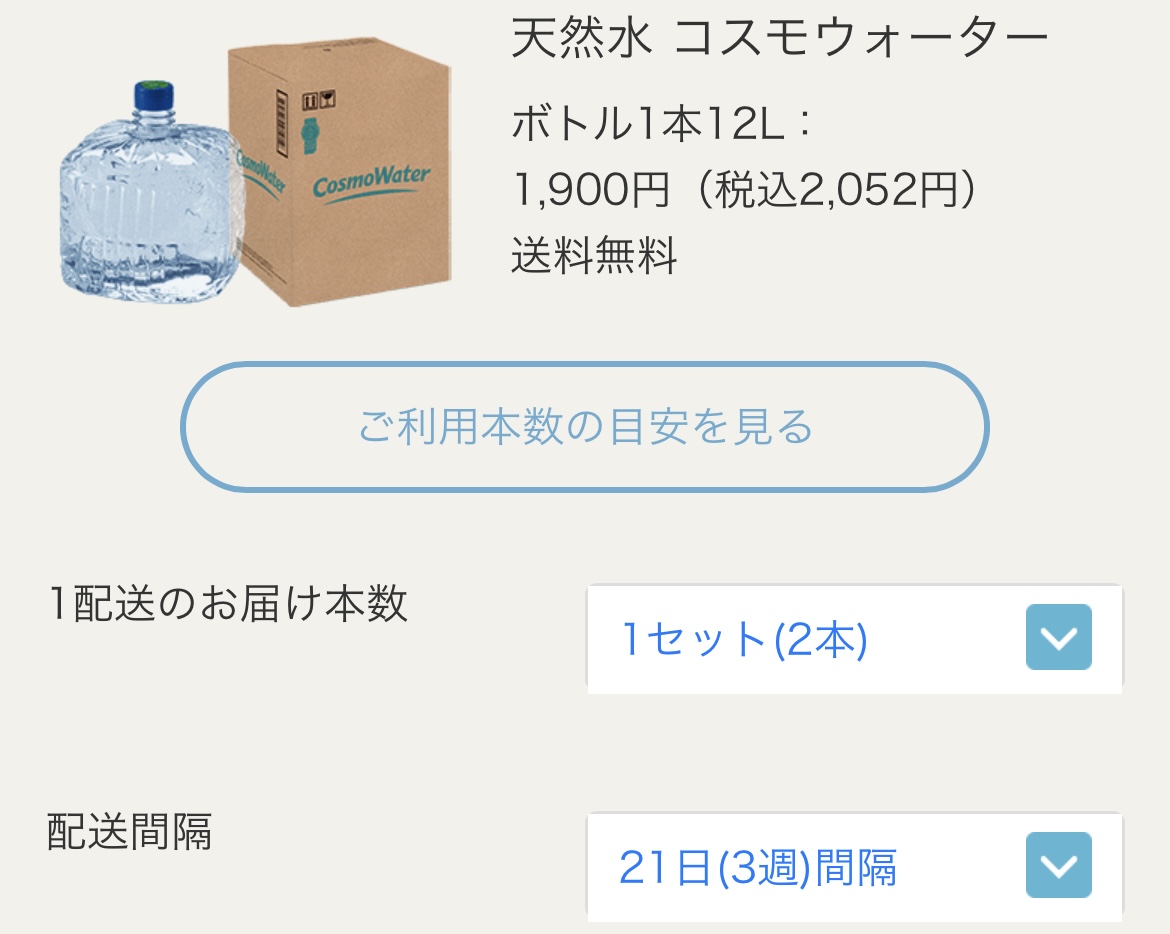The image size is (1170, 934).
Task: Open the ご利用本数の目安を見る guide button
Action: [x=584, y=427]
